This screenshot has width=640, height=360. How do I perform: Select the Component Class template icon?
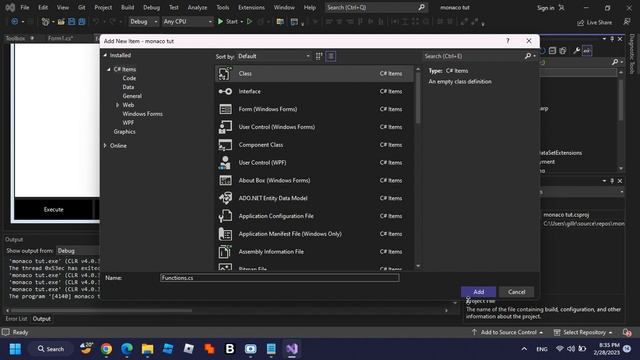pyautogui.click(x=225, y=145)
